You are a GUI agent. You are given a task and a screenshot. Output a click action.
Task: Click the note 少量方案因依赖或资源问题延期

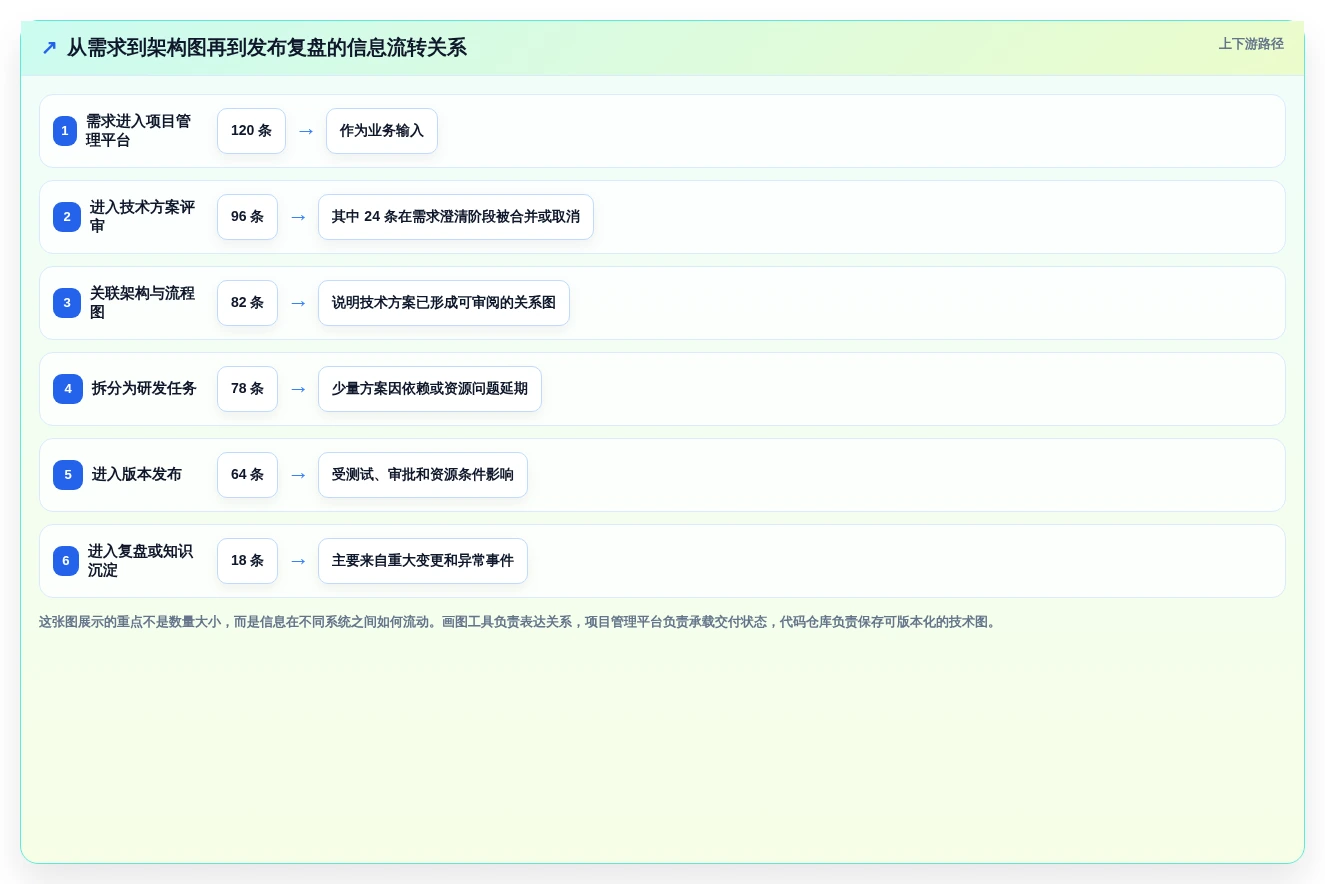point(430,389)
